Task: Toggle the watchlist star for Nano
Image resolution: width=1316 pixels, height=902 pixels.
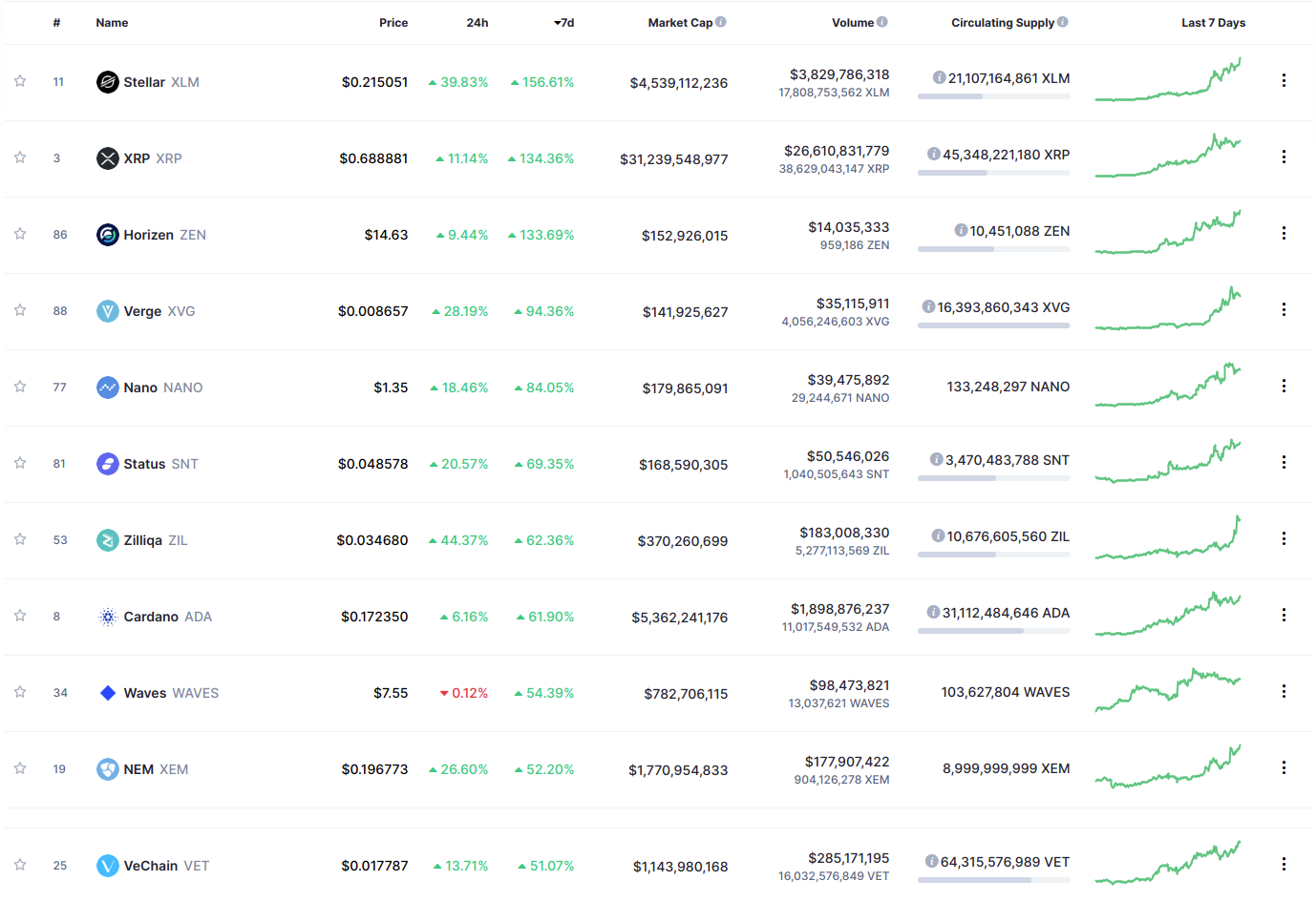Action: 20,387
